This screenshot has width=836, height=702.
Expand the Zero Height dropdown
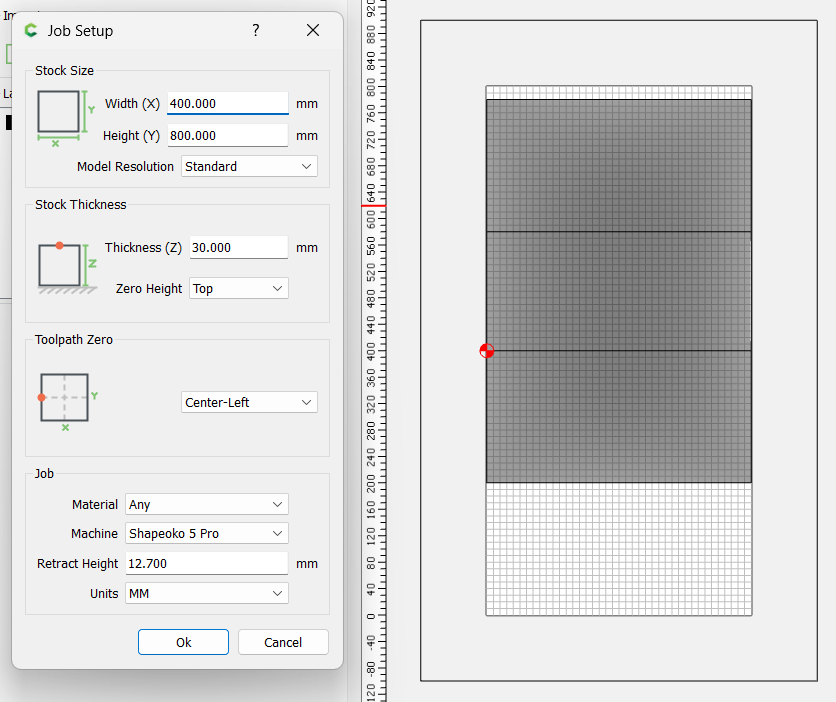(238, 289)
